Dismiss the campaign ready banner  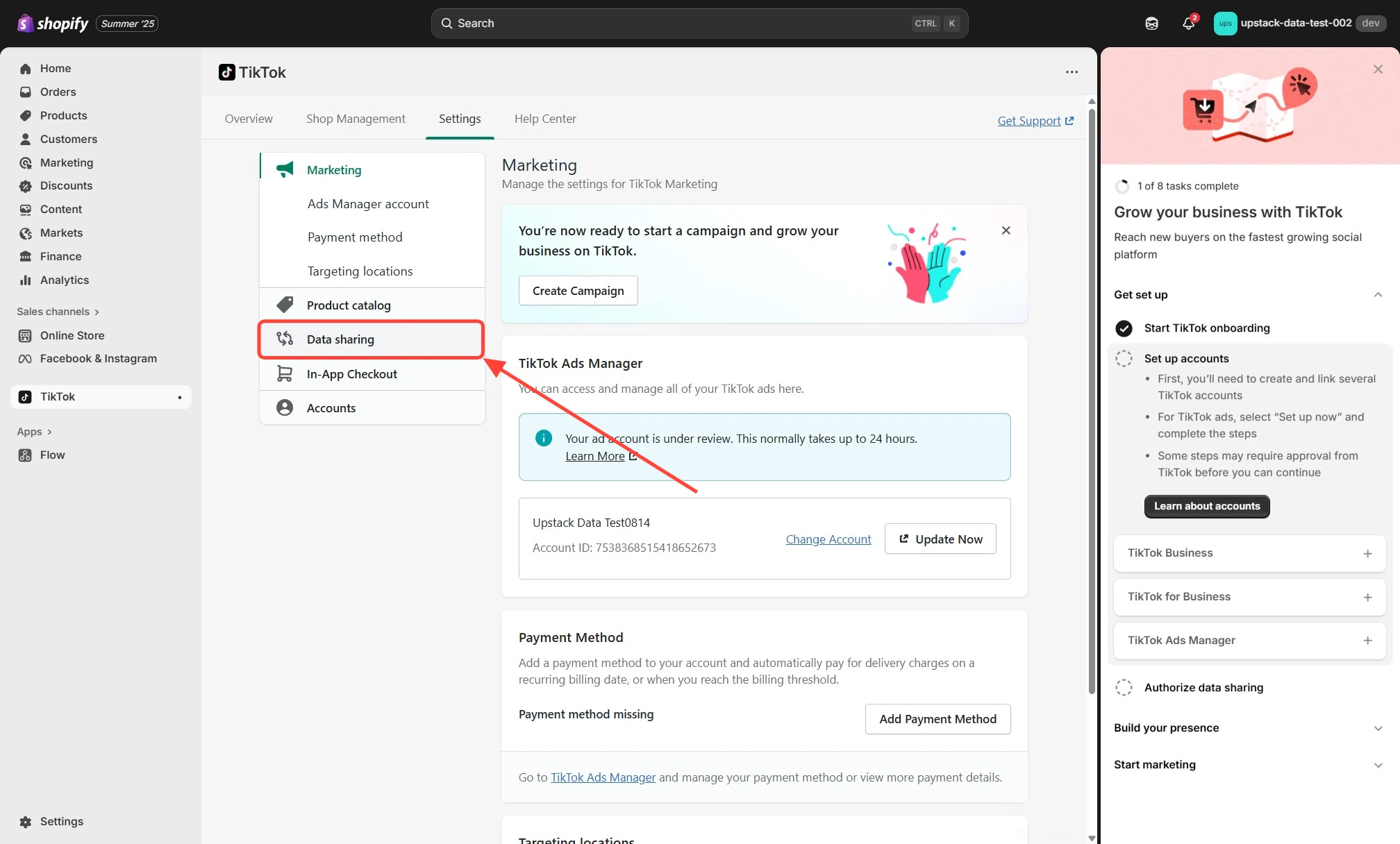point(1006,230)
